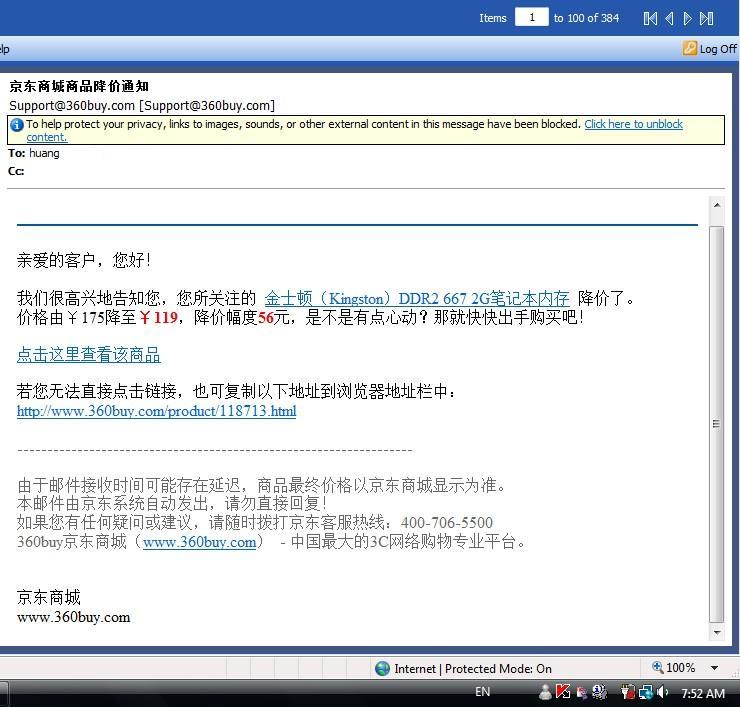
Task: Click the blue info icon in privacy bar
Action: tap(17, 125)
